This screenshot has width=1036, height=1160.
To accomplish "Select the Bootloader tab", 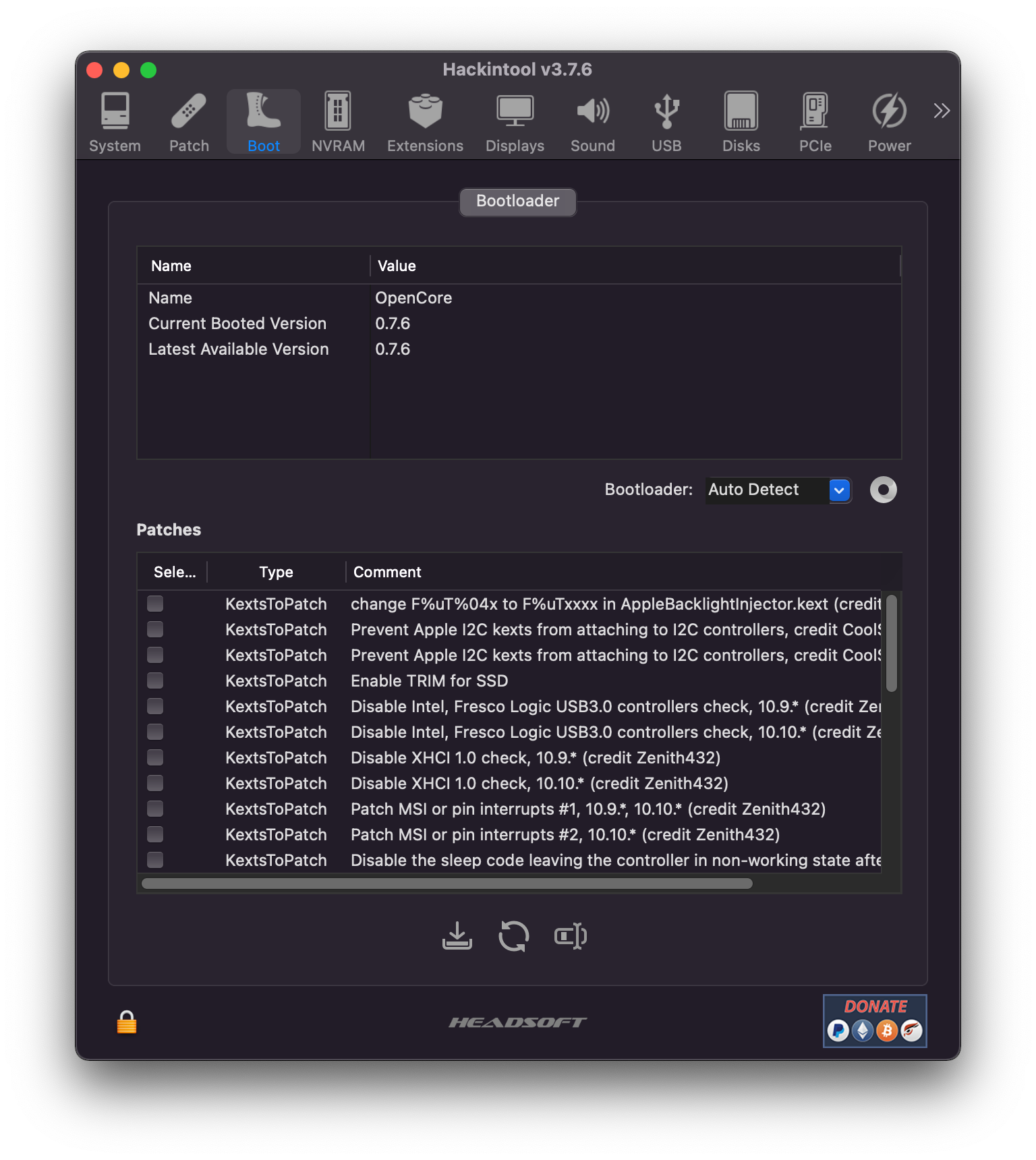I will pyautogui.click(x=518, y=202).
